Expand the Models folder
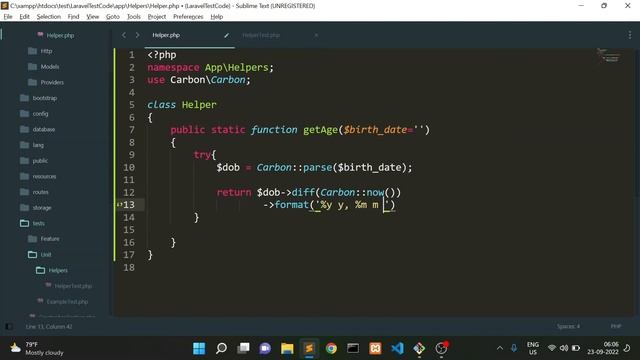 [x=49, y=67]
